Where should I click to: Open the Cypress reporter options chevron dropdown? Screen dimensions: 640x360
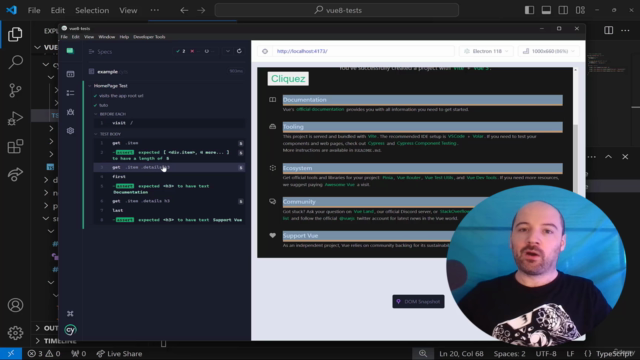coord(228,51)
